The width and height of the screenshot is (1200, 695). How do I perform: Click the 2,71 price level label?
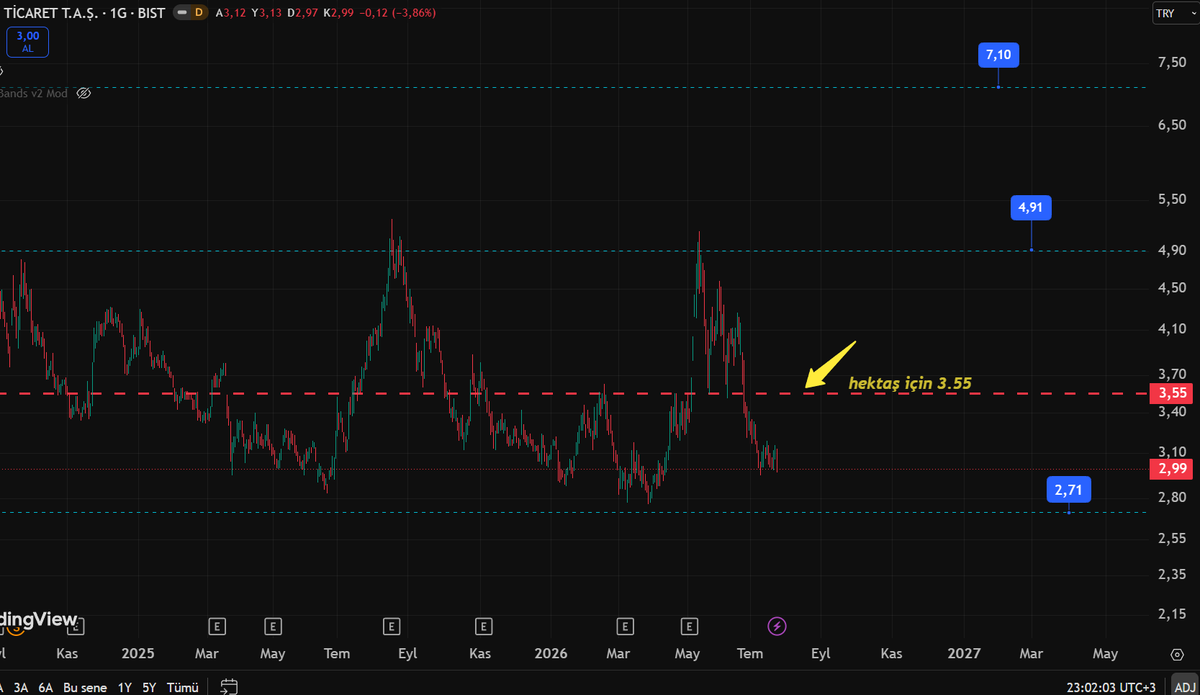pos(1069,490)
